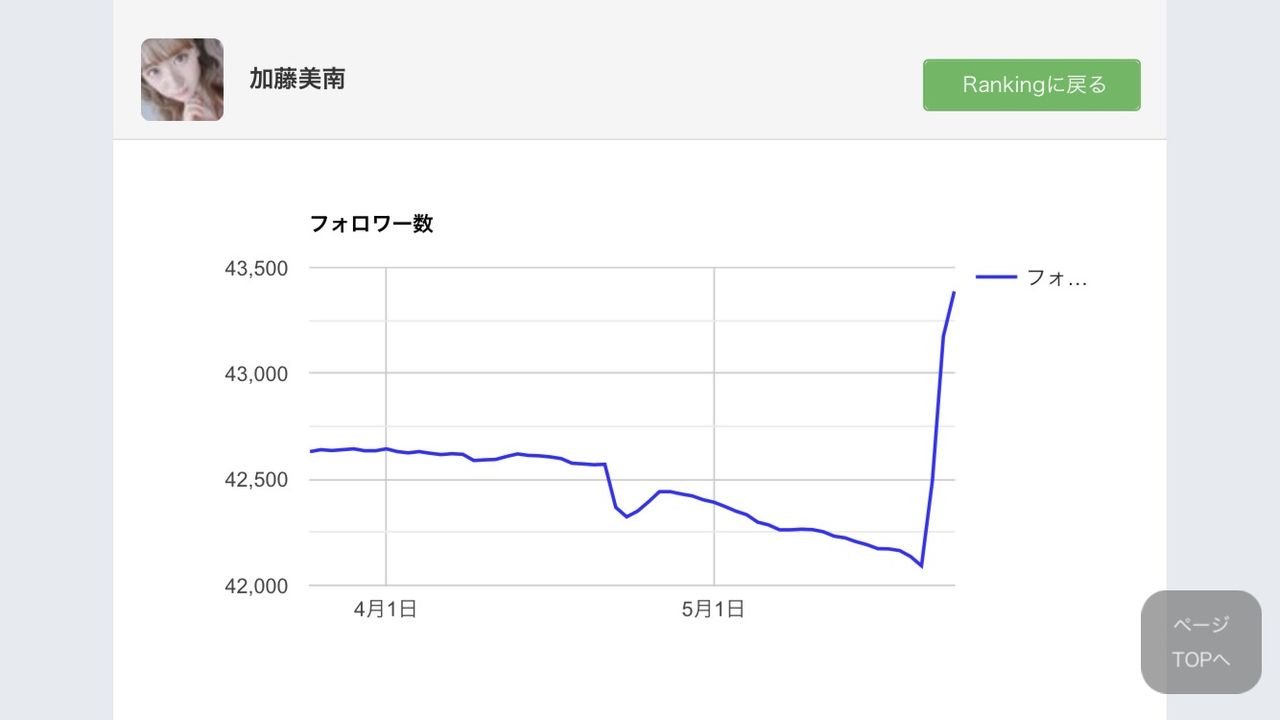Click the 42,000 y-axis label

(256, 586)
